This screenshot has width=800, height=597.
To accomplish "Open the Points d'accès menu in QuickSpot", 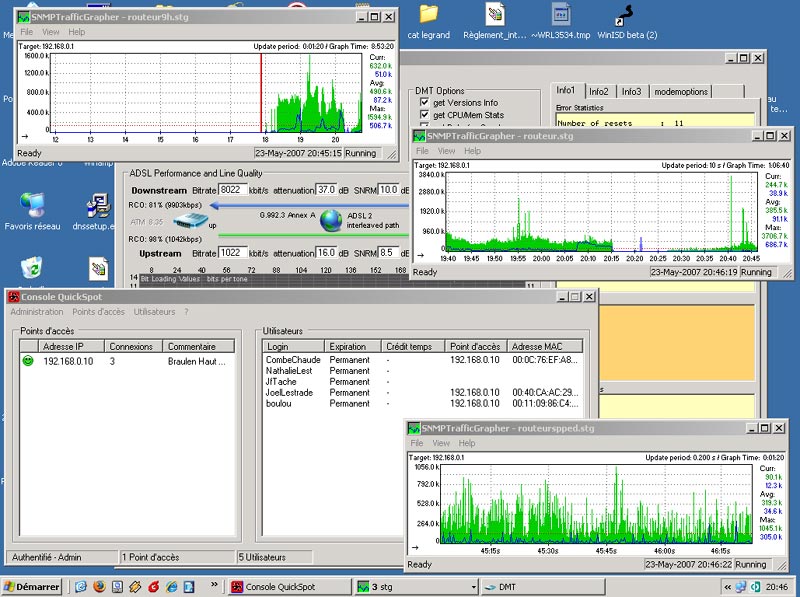I will tap(98, 312).
